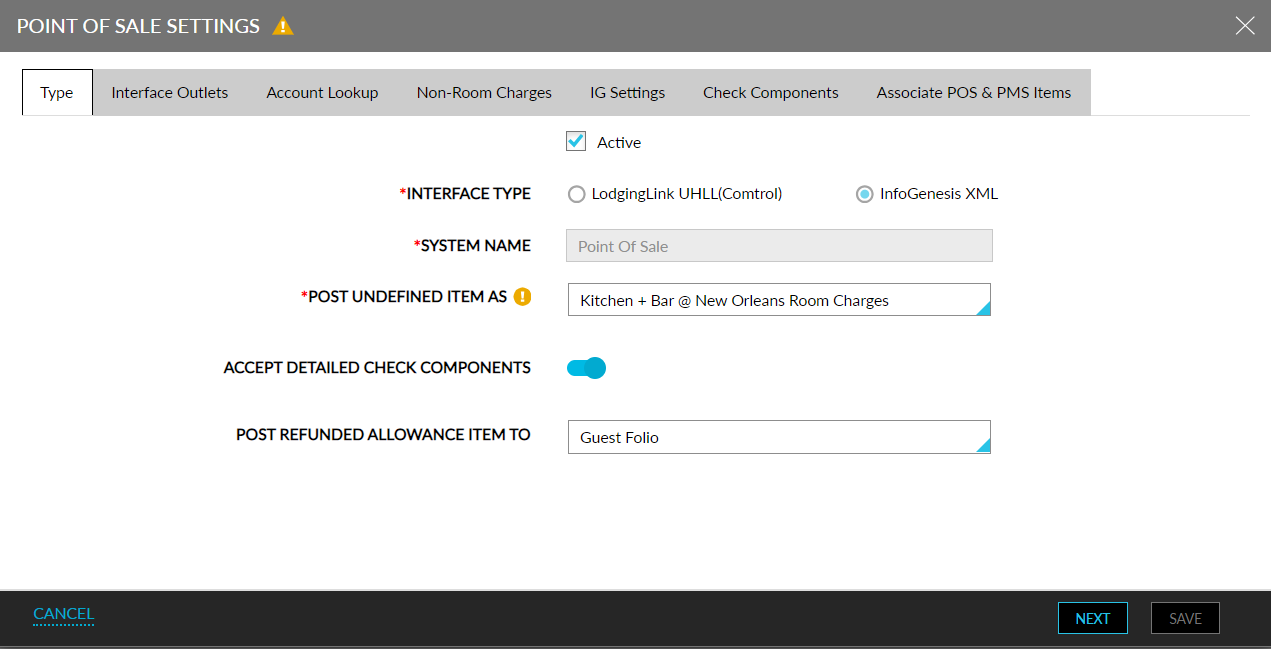Open Associate POS & PMS Items tab

(x=973, y=92)
